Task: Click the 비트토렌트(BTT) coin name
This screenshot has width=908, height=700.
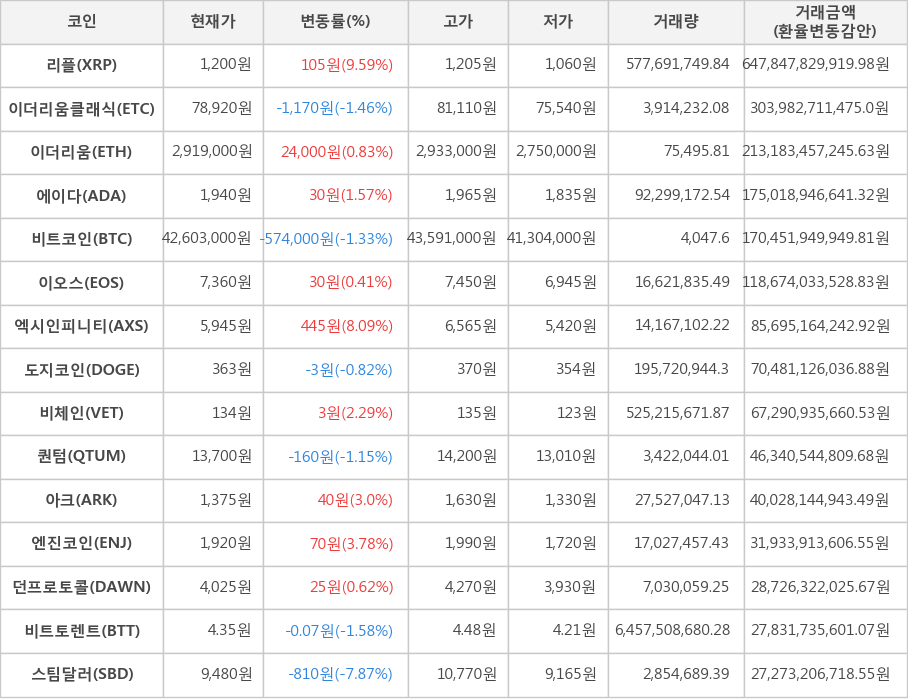Action: (81, 631)
